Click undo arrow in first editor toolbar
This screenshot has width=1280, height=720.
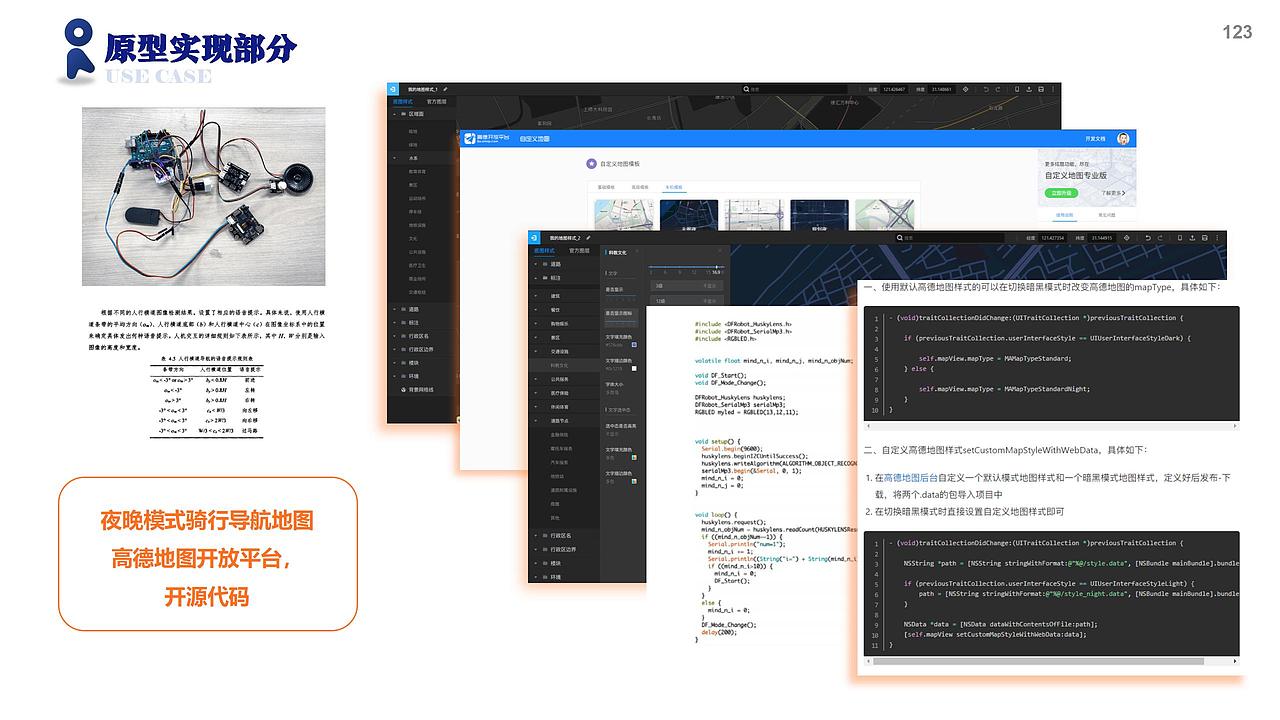[x=985, y=89]
